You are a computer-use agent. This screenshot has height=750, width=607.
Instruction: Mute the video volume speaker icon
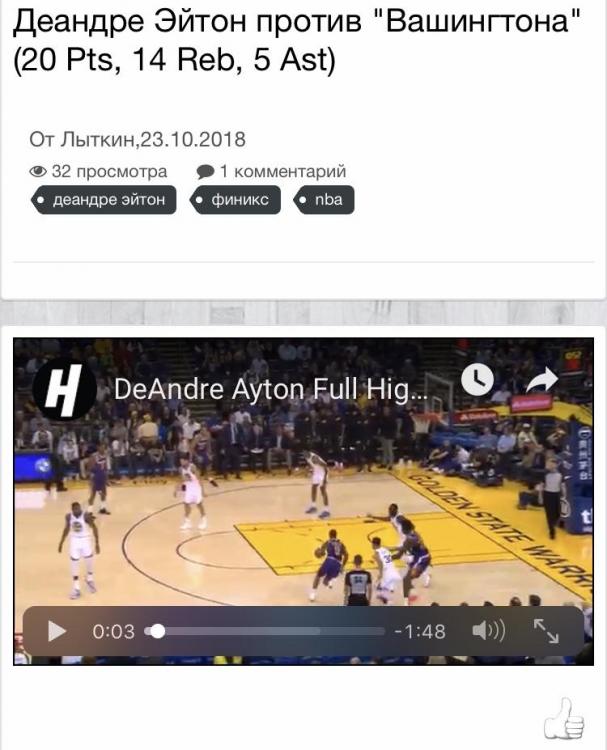point(488,631)
